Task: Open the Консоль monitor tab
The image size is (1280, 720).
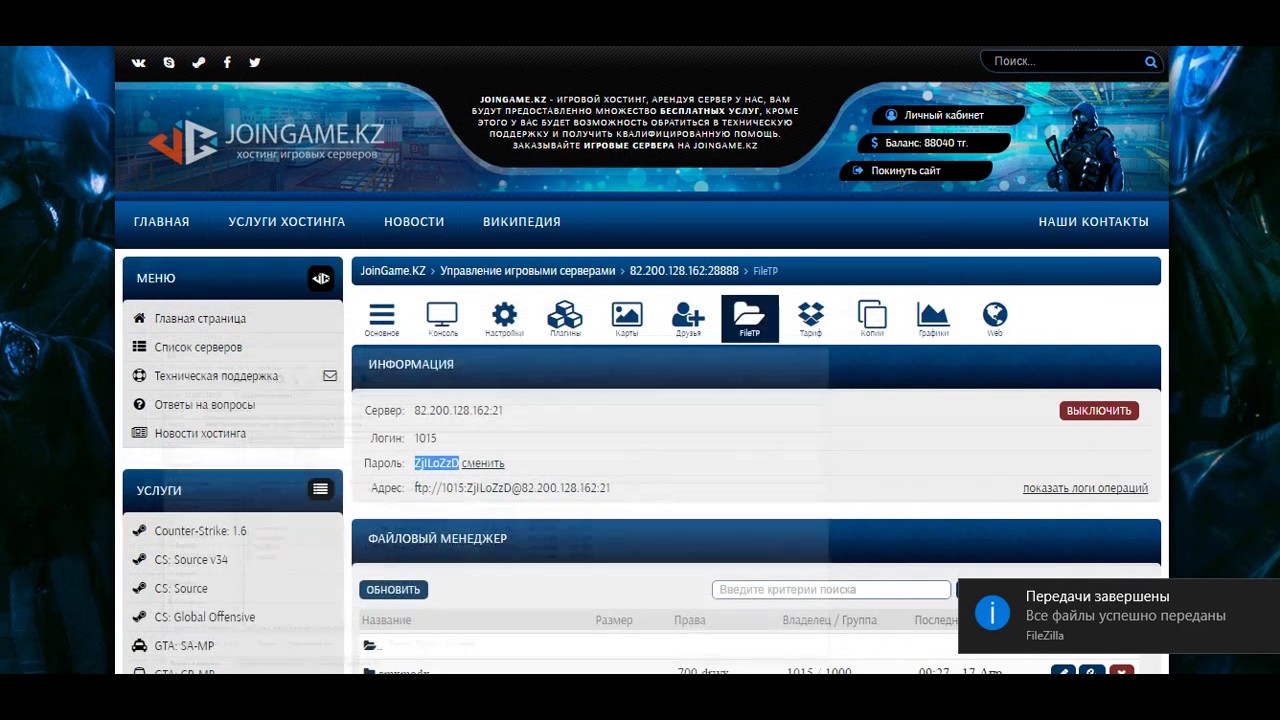Action: click(x=443, y=320)
